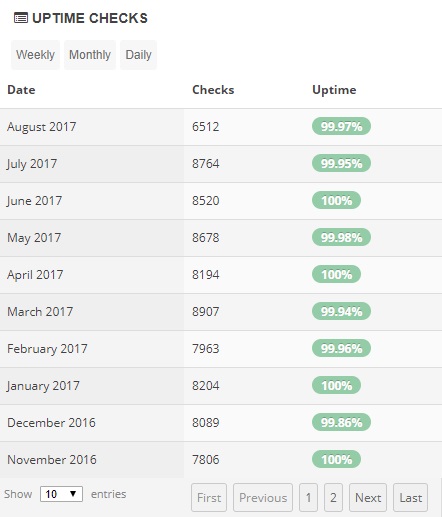Image resolution: width=442 pixels, height=517 pixels.
Task: Click the 8764 checks value for July 2017
Action: 206,164
